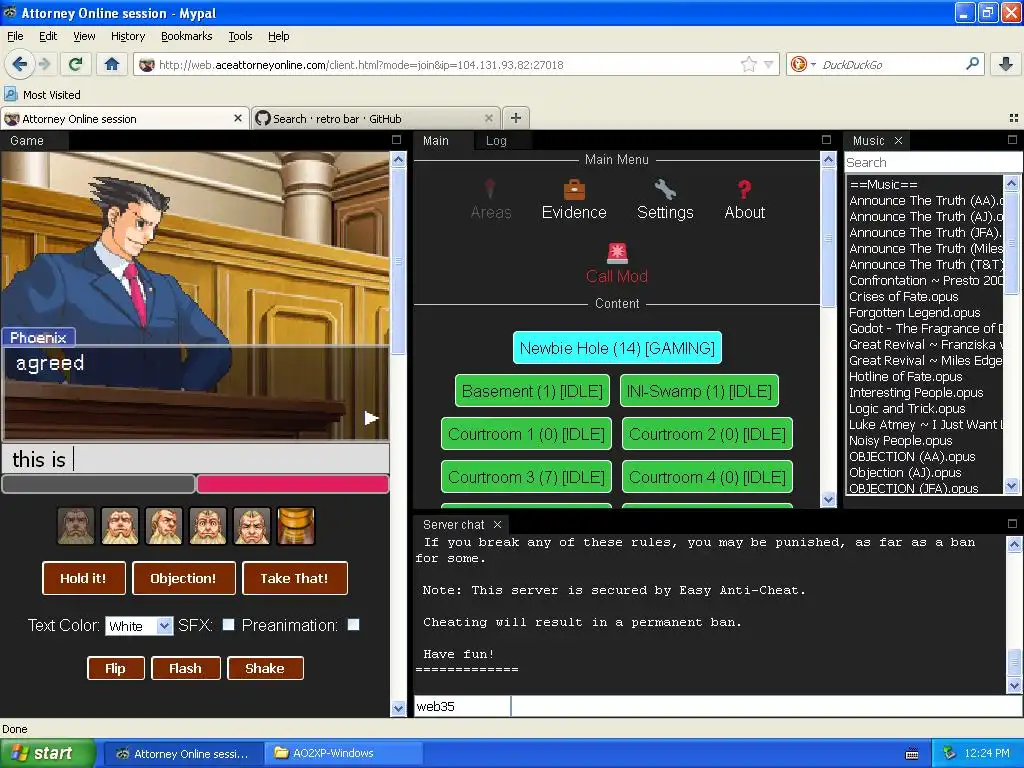Open the Text Color dropdown

tap(139, 626)
